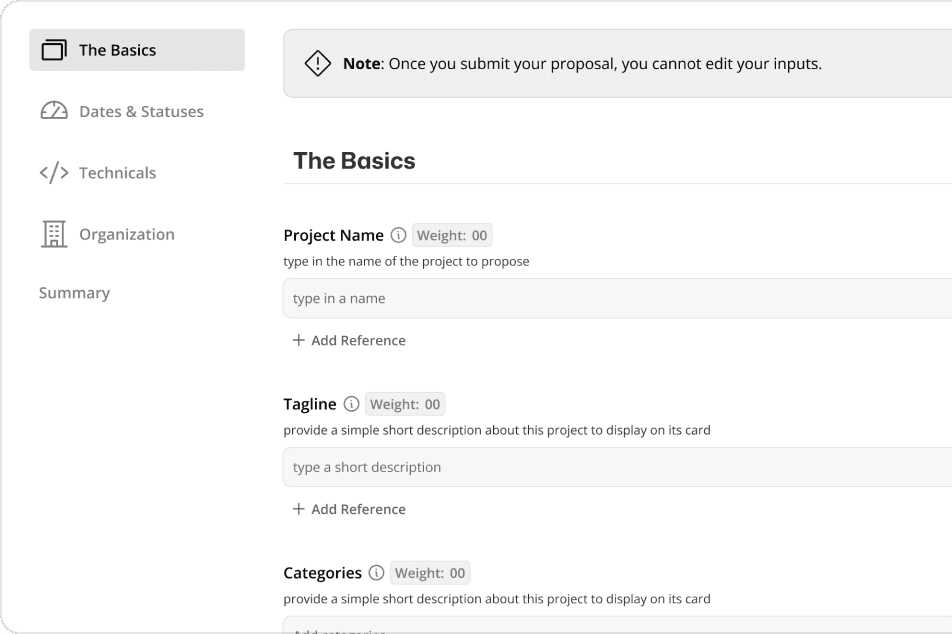Click Add Reference under Tagline
952x634 pixels.
[x=358, y=509]
